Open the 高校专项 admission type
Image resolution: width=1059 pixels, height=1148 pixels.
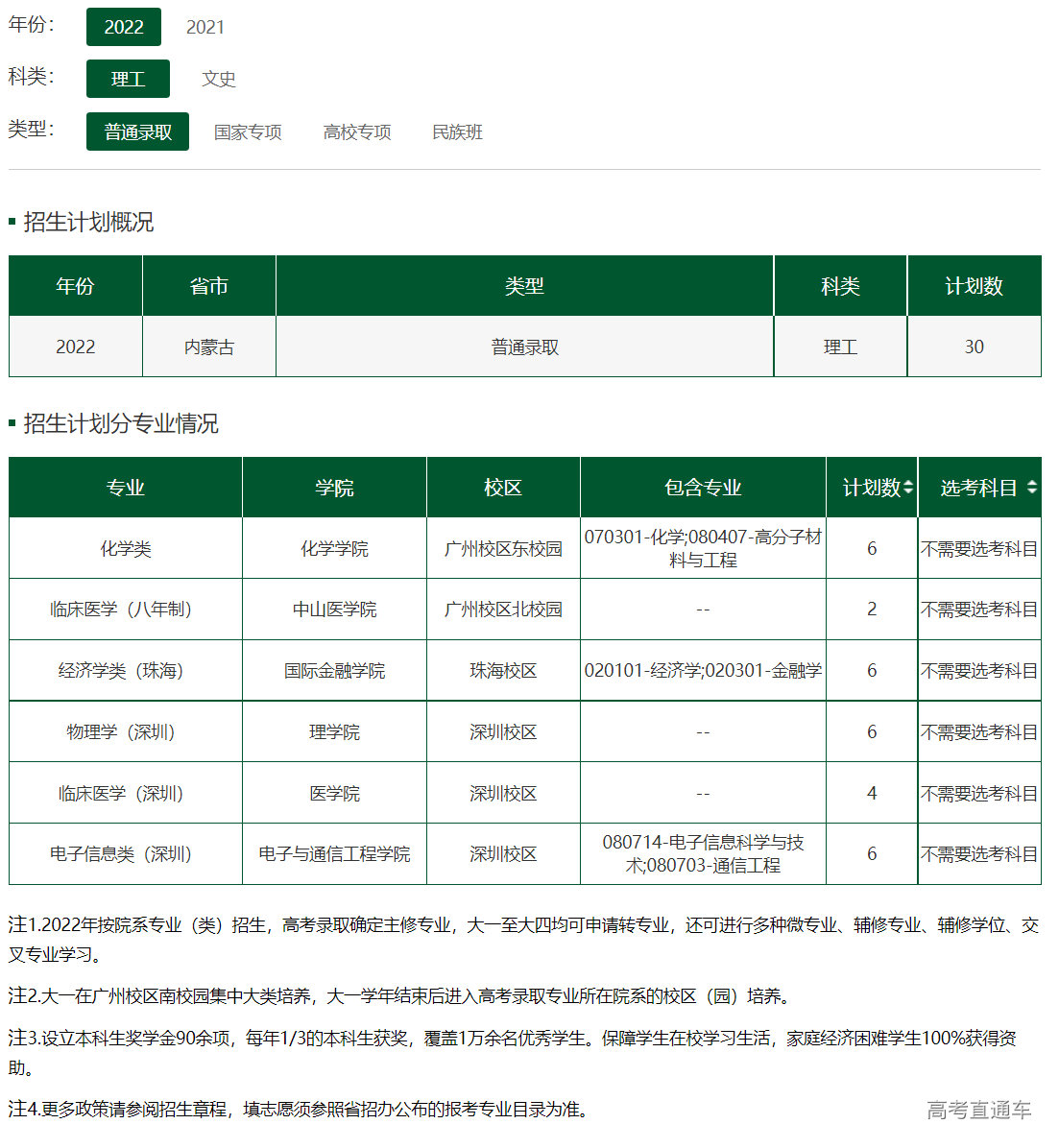(x=357, y=132)
